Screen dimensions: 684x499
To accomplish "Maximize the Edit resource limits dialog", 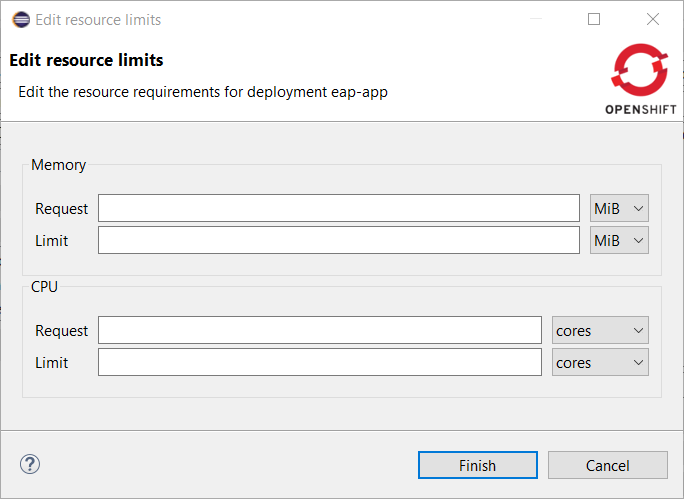I will pos(594,19).
